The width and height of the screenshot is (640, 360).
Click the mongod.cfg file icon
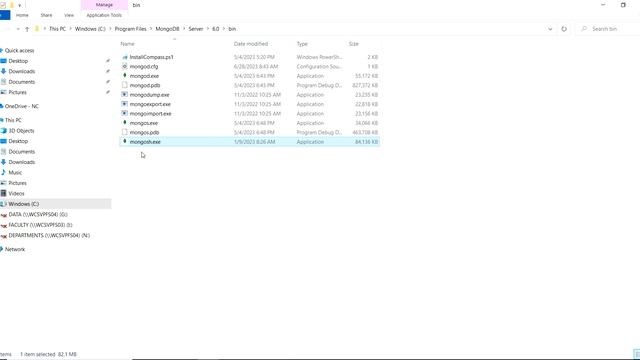click(x=125, y=66)
